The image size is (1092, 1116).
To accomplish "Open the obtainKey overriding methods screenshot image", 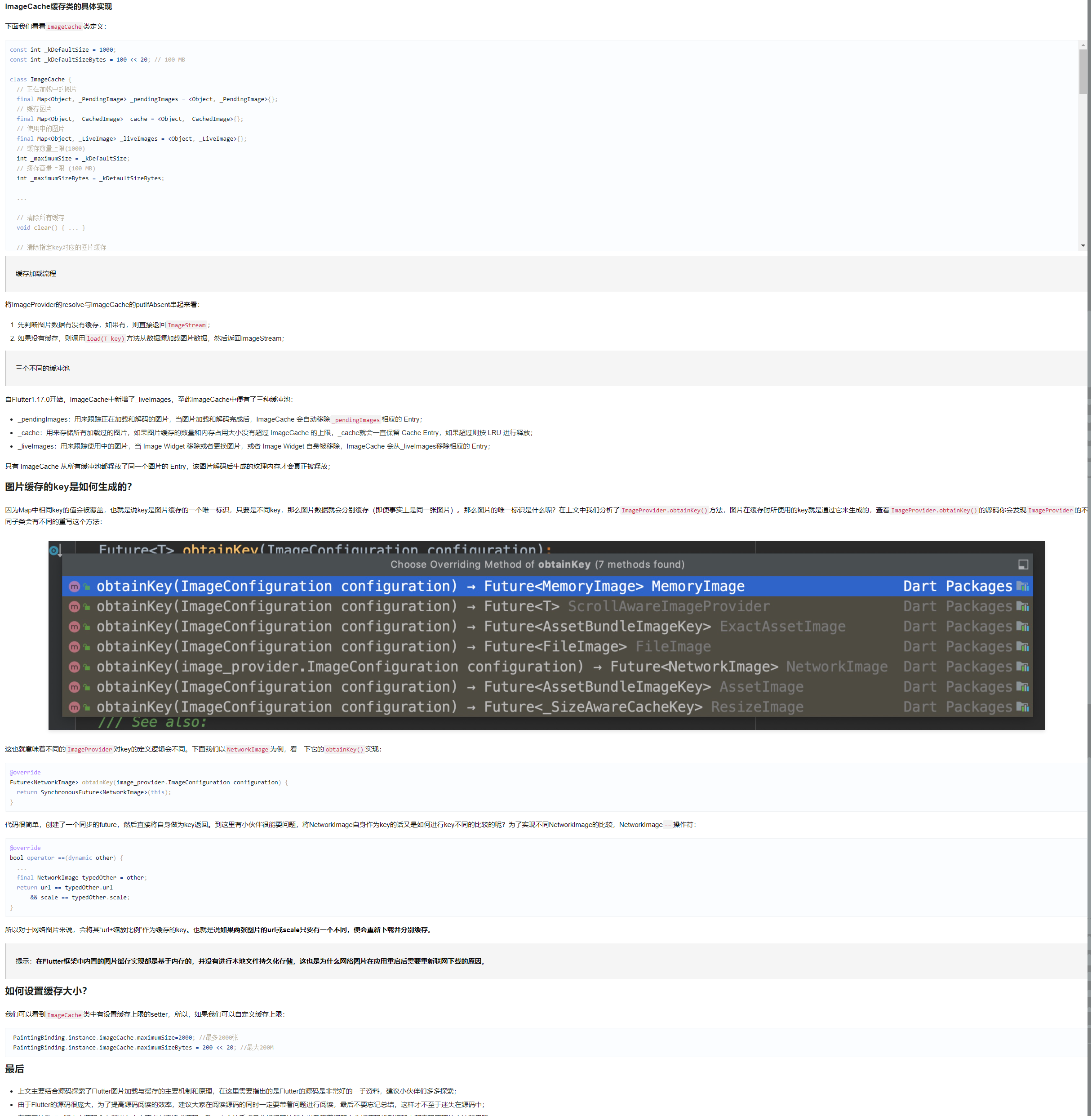I will pos(546,636).
